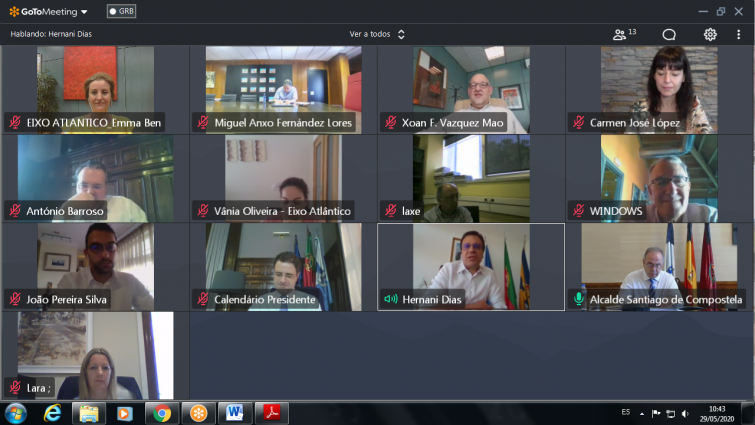The height and width of the screenshot is (425, 755).
Task: Open Google Chrome from the taskbar
Action: (162, 413)
